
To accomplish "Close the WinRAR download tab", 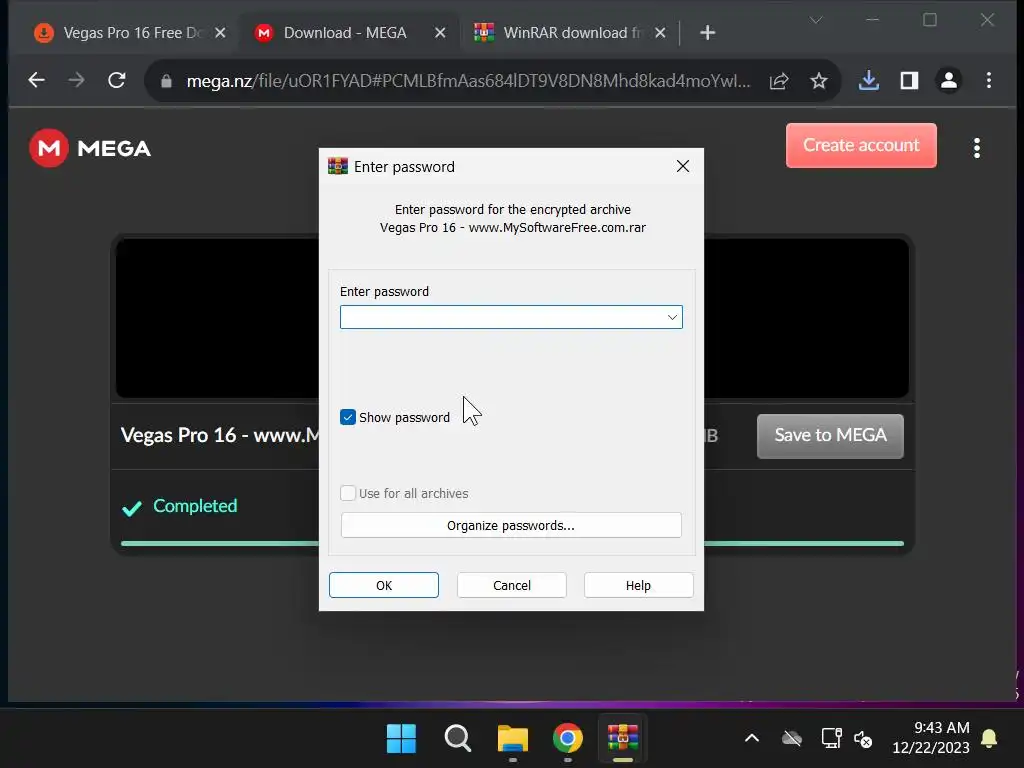I will coord(660,33).
